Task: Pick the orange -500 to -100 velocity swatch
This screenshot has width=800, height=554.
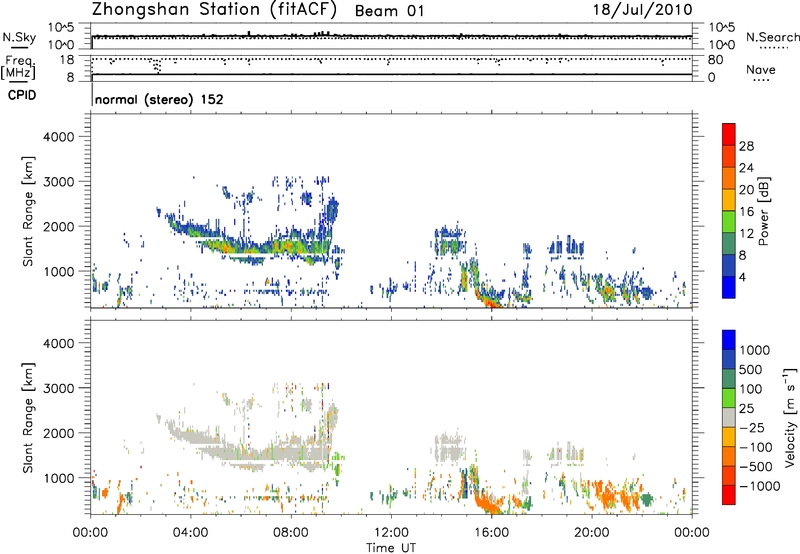Action: (729, 457)
